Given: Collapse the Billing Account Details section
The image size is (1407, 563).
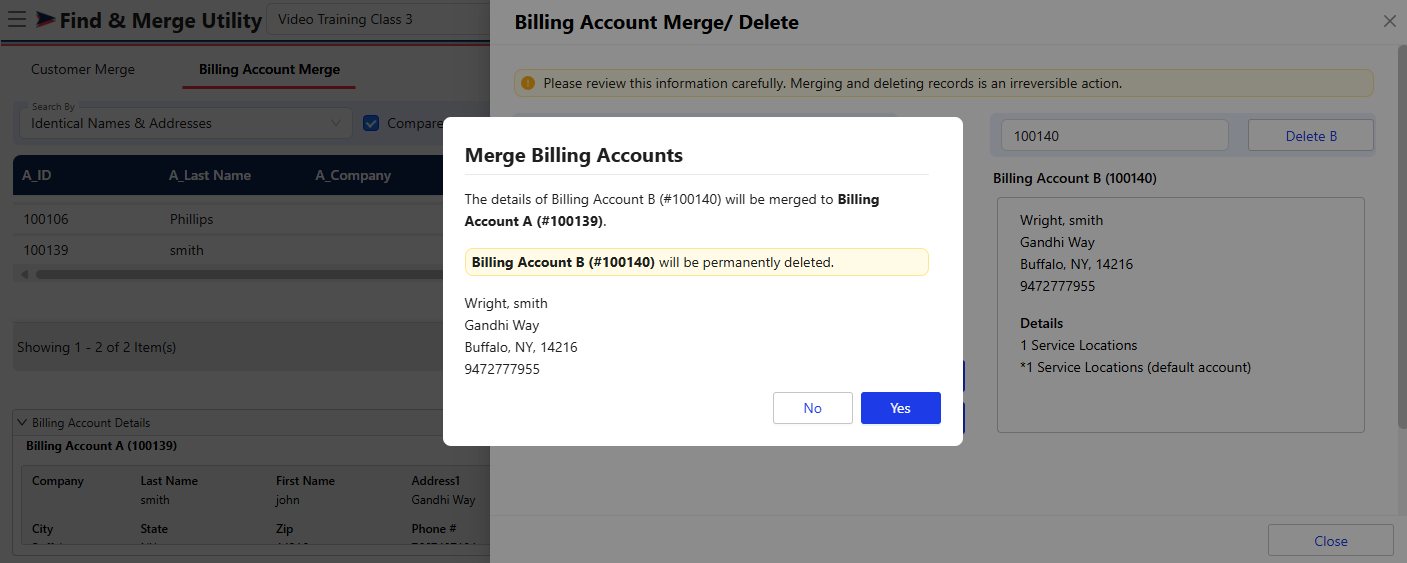Looking at the screenshot, I should [22, 423].
